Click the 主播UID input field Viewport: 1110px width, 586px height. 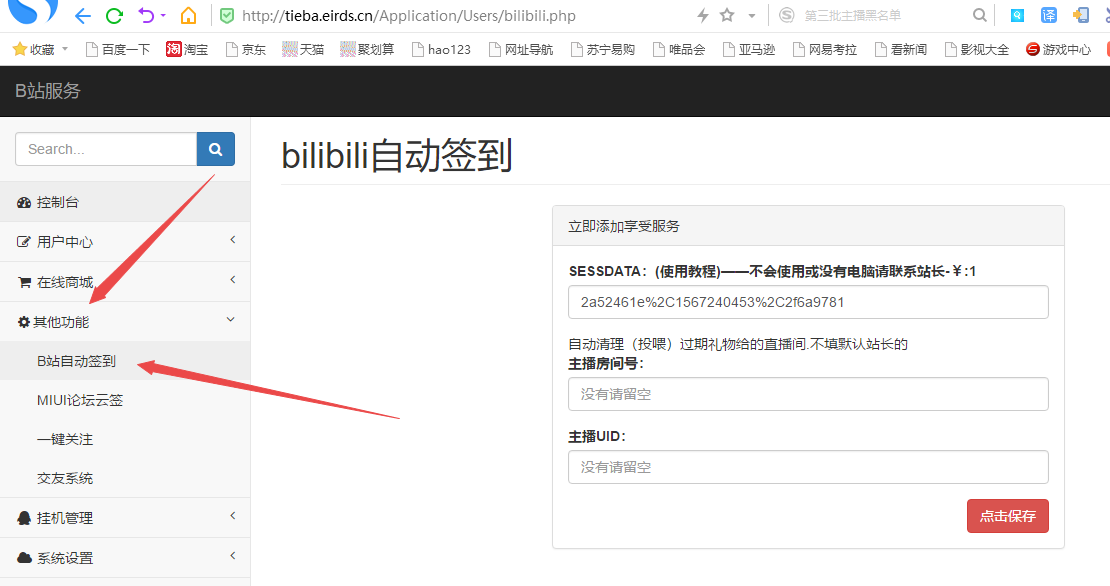[808, 467]
